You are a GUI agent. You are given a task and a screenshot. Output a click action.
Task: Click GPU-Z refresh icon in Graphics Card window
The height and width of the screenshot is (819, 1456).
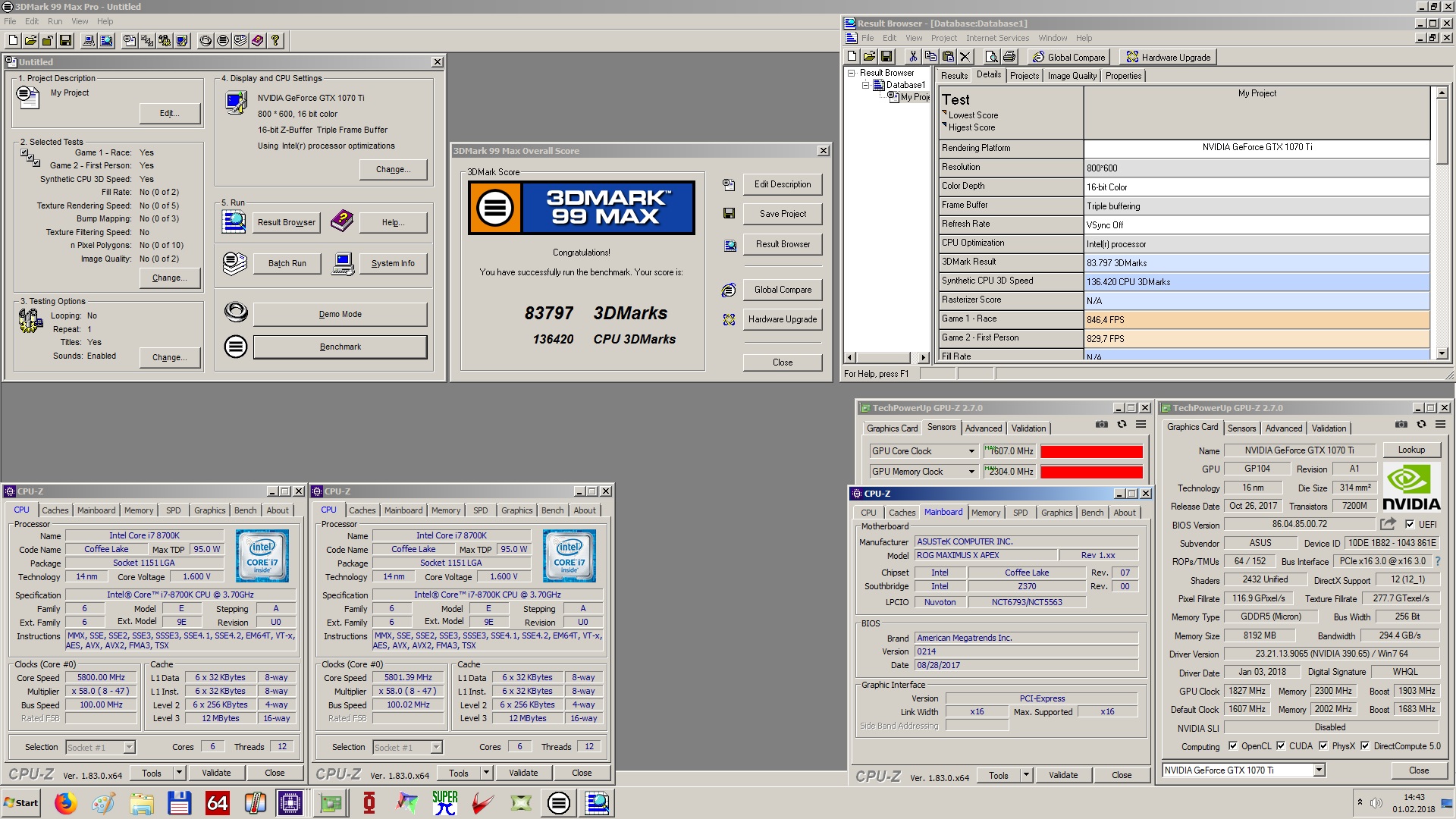click(1421, 425)
